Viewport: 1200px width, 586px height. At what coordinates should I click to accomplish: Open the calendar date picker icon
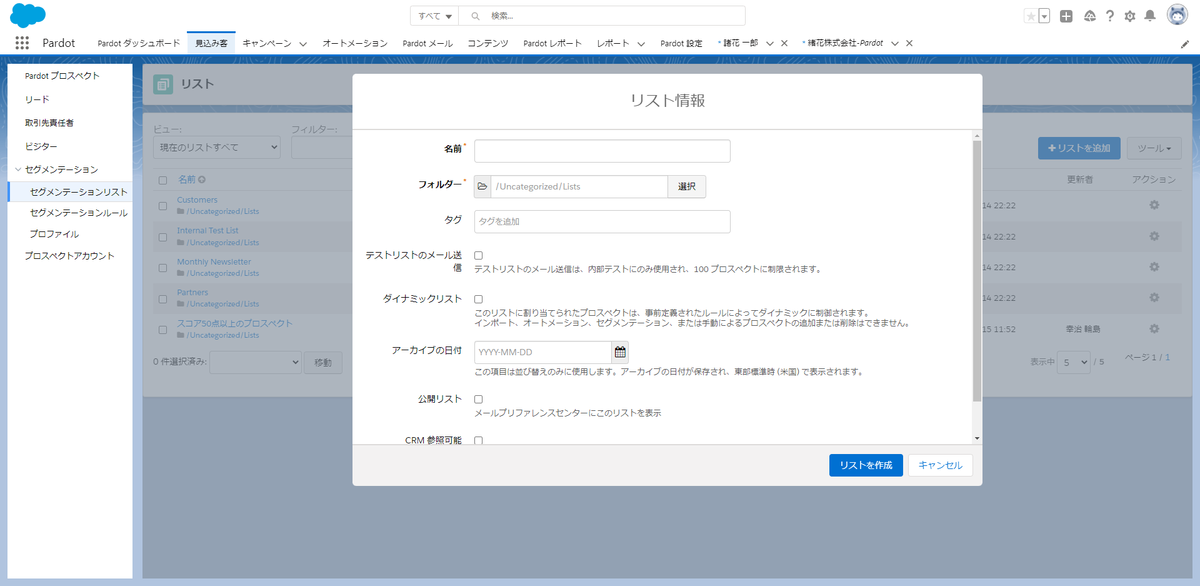point(620,352)
